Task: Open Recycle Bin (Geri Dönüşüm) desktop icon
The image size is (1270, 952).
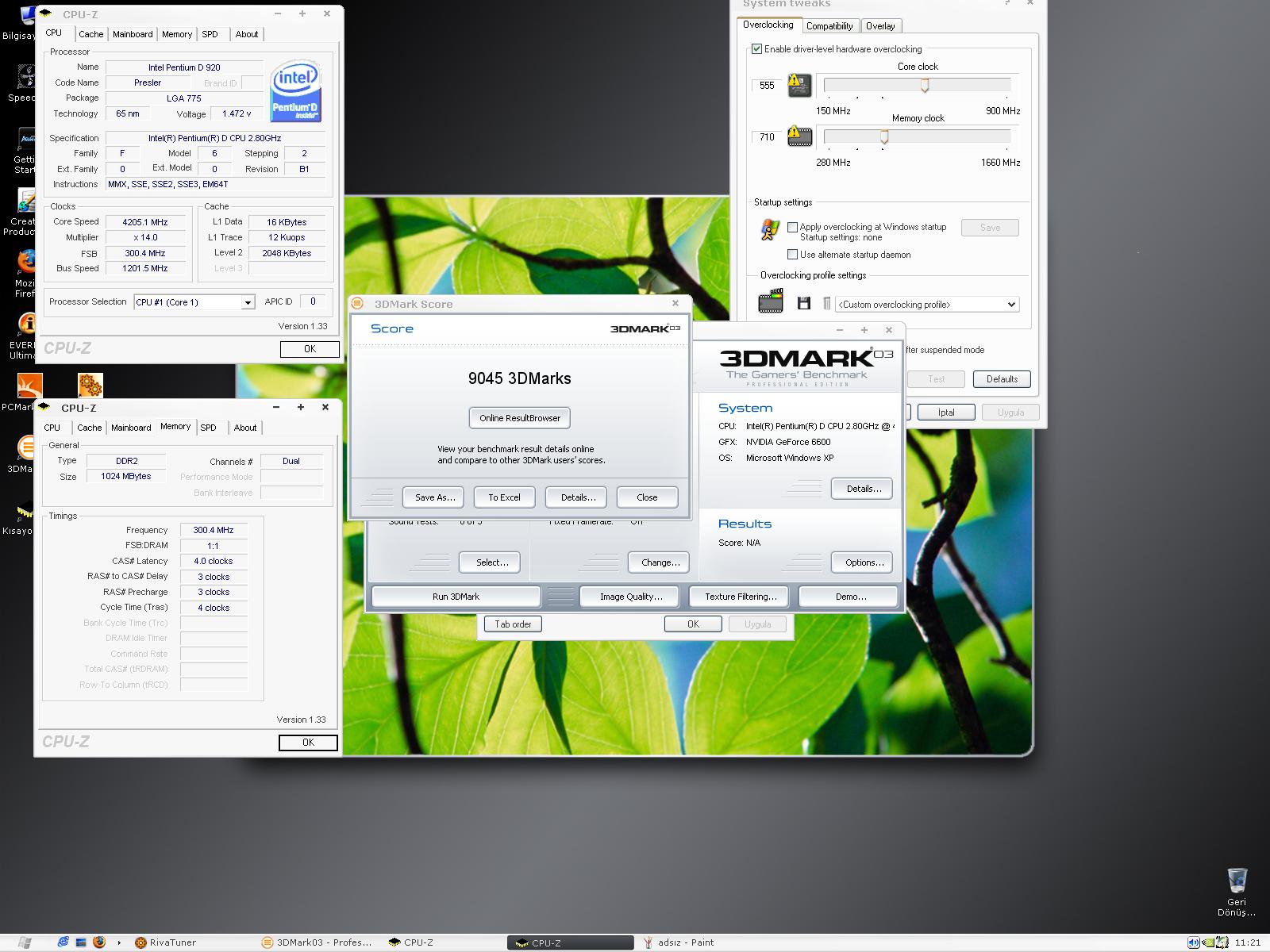Action: tap(1237, 881)
